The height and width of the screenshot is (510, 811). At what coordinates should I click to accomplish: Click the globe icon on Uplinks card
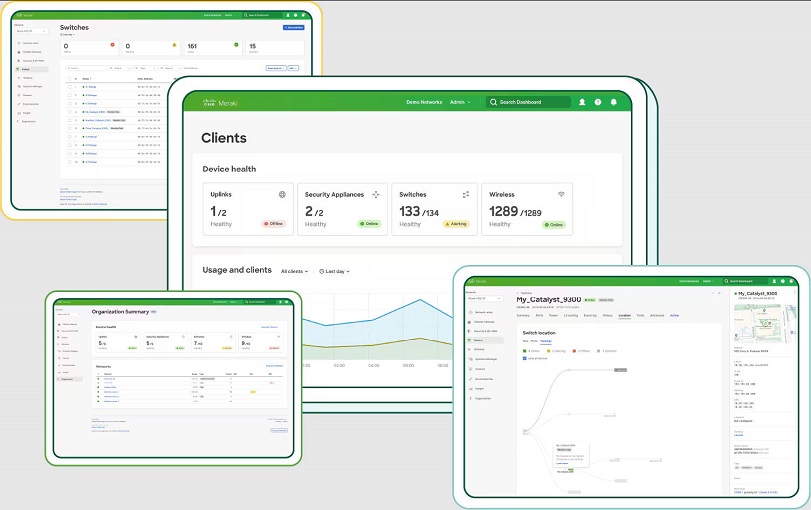click(282, 194)
